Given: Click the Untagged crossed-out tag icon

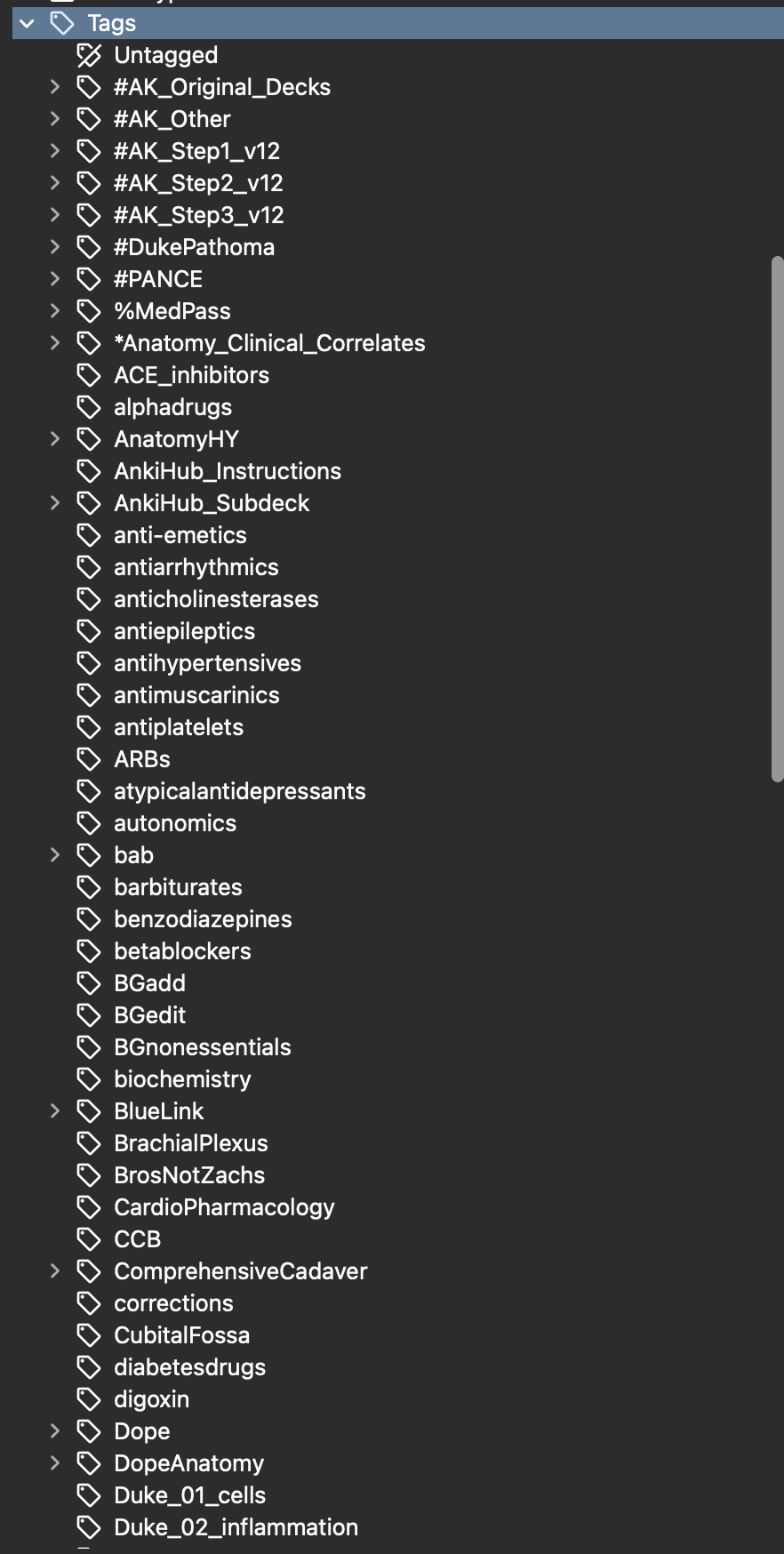Looking at the screenshot, I should click(x=89, y=55).
